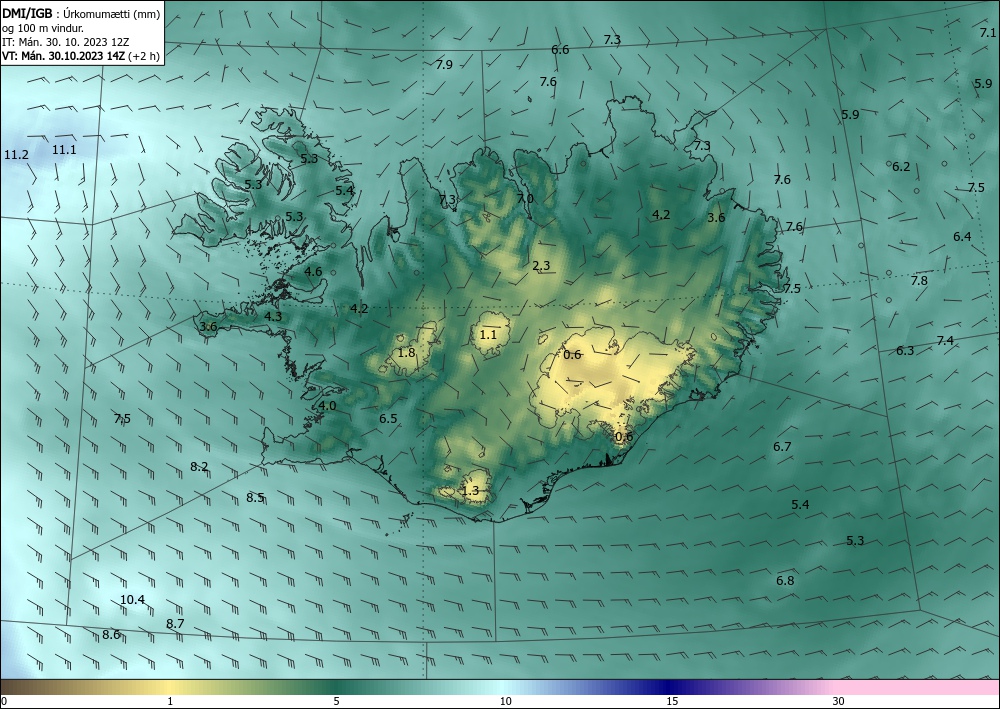The image size is (1000, 709).
Task: Click the 30 tick on the colour scale
Action: point(839,701)
